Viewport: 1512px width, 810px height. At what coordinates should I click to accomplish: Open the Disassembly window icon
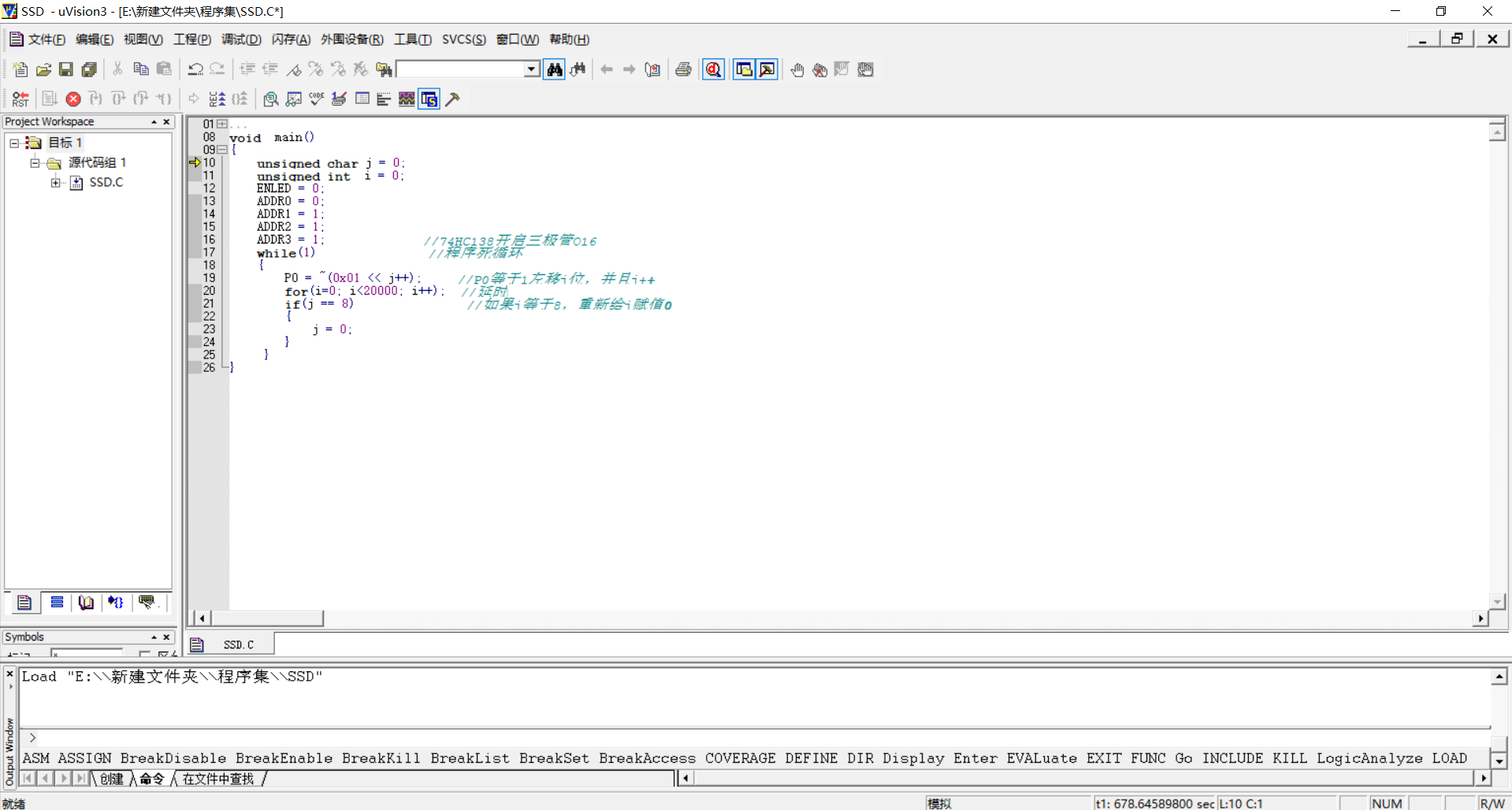point(270,98)
